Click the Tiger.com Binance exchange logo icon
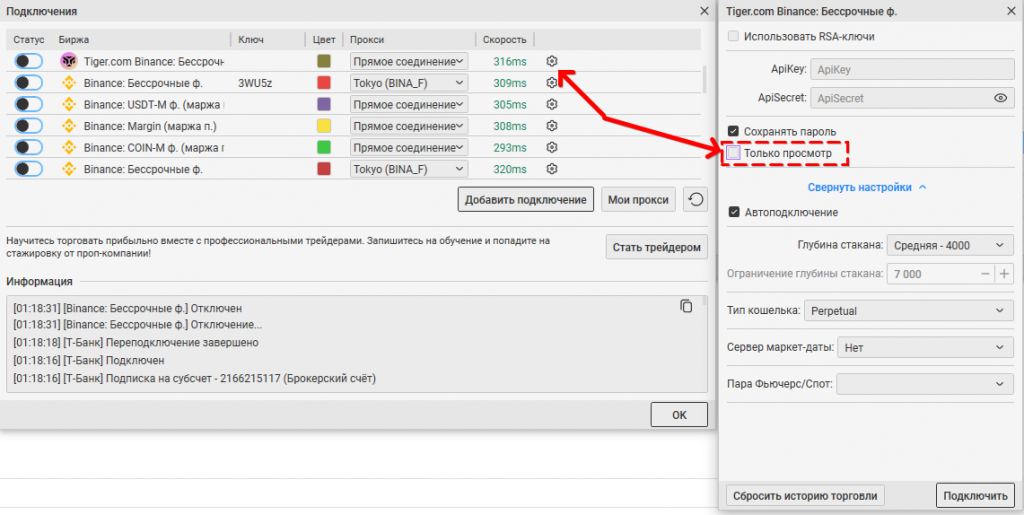The image size is (1024, 515). (69, 61)
